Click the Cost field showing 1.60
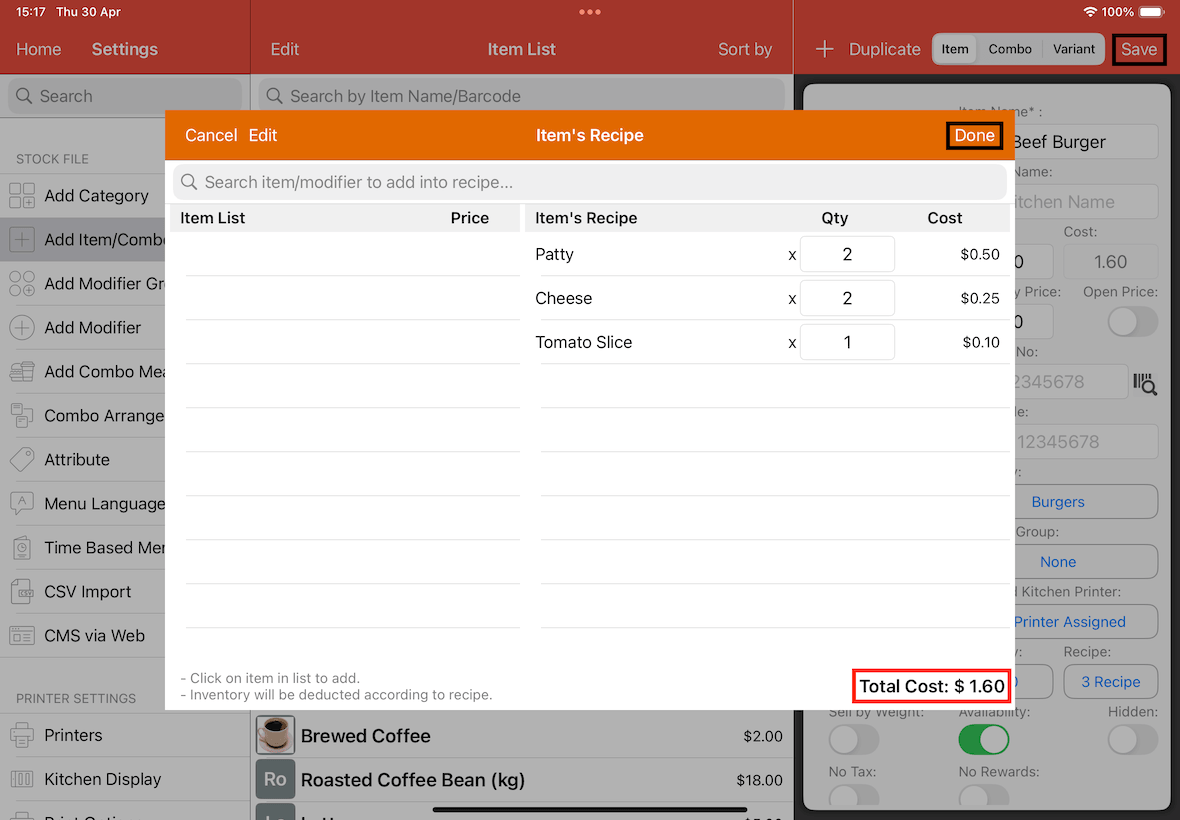The image size is (1180, 820). pos(1110,262)
